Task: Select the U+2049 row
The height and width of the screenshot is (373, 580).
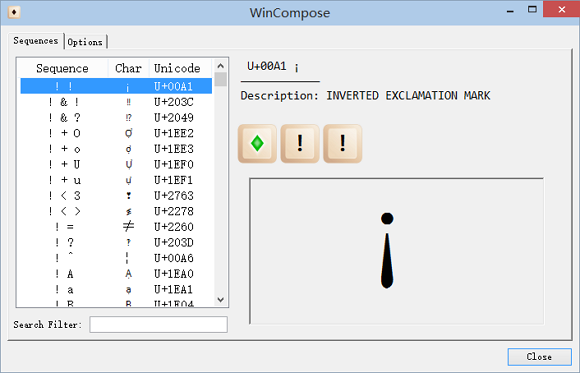Action: (116, 117)
